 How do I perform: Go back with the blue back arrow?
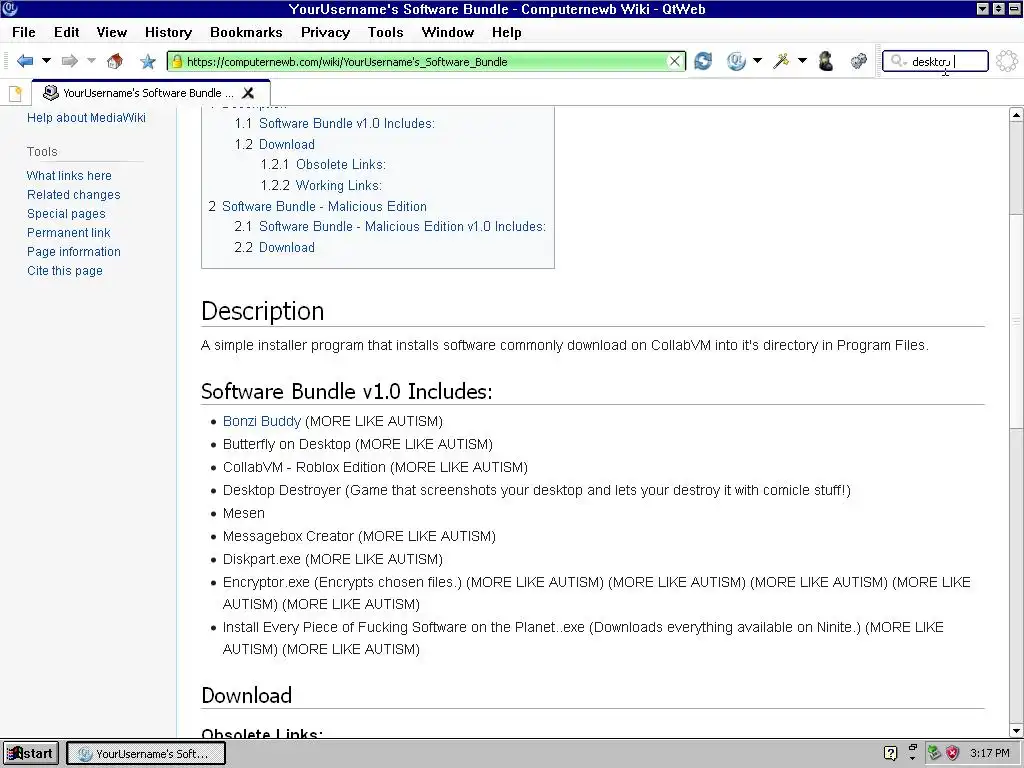tap(25, 61)
